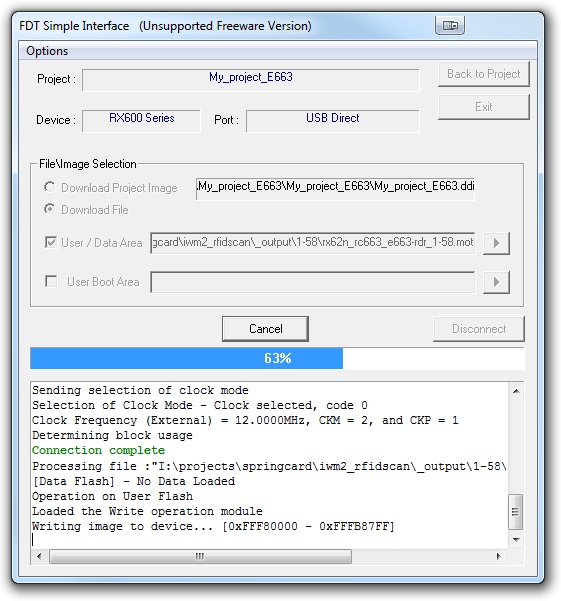Click the empty User Boot Area path field
The image size is (561, 601).
pyautogui.click(x=313, y=282)
